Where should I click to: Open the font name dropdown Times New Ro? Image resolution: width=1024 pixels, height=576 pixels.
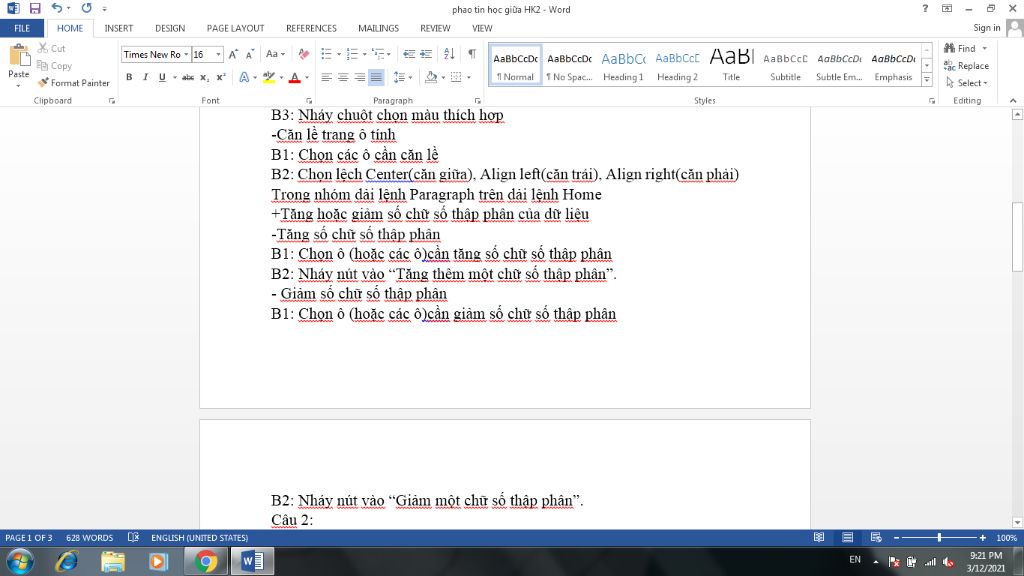(186, 54)
